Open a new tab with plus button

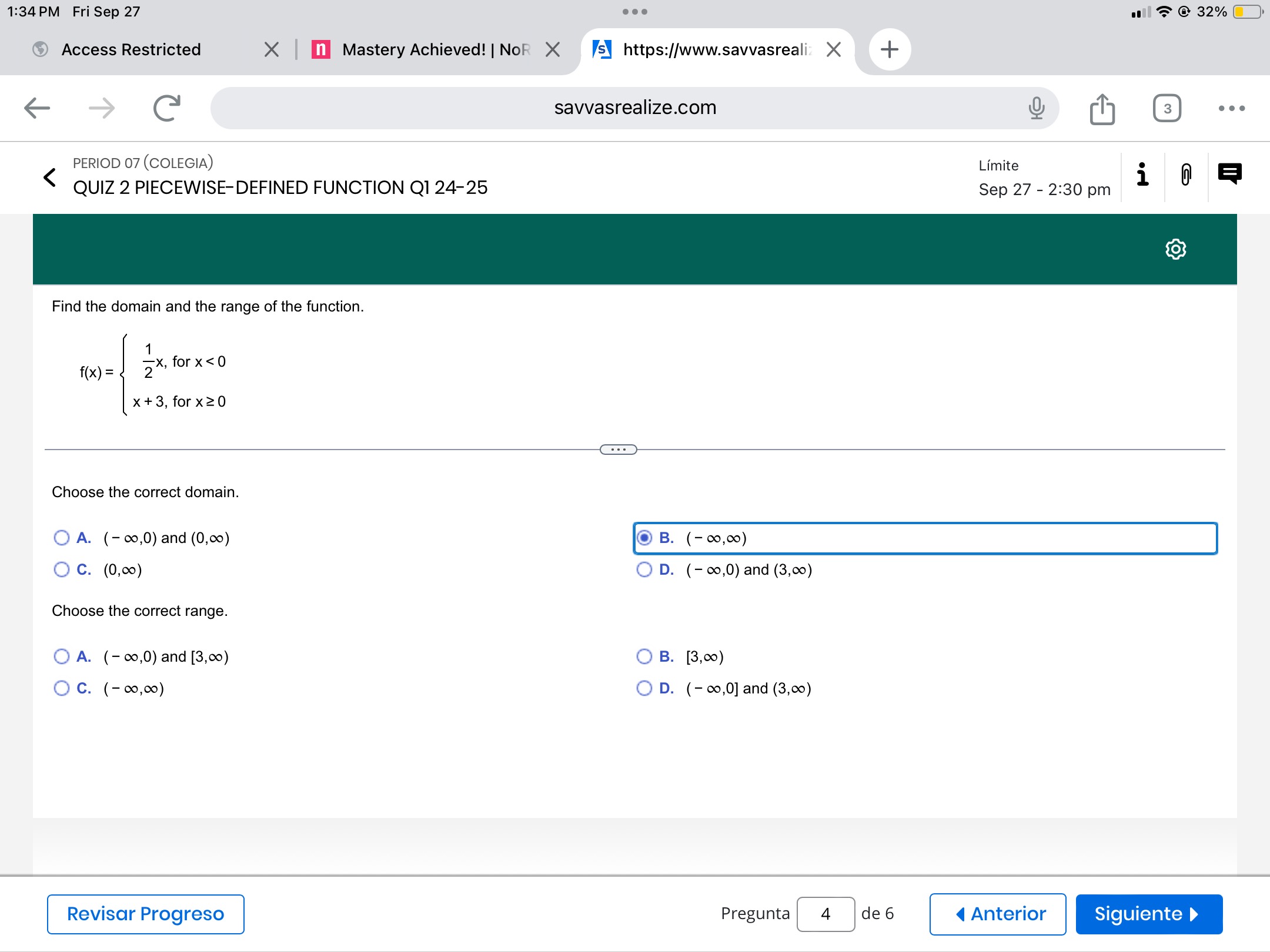pos(890,49)
